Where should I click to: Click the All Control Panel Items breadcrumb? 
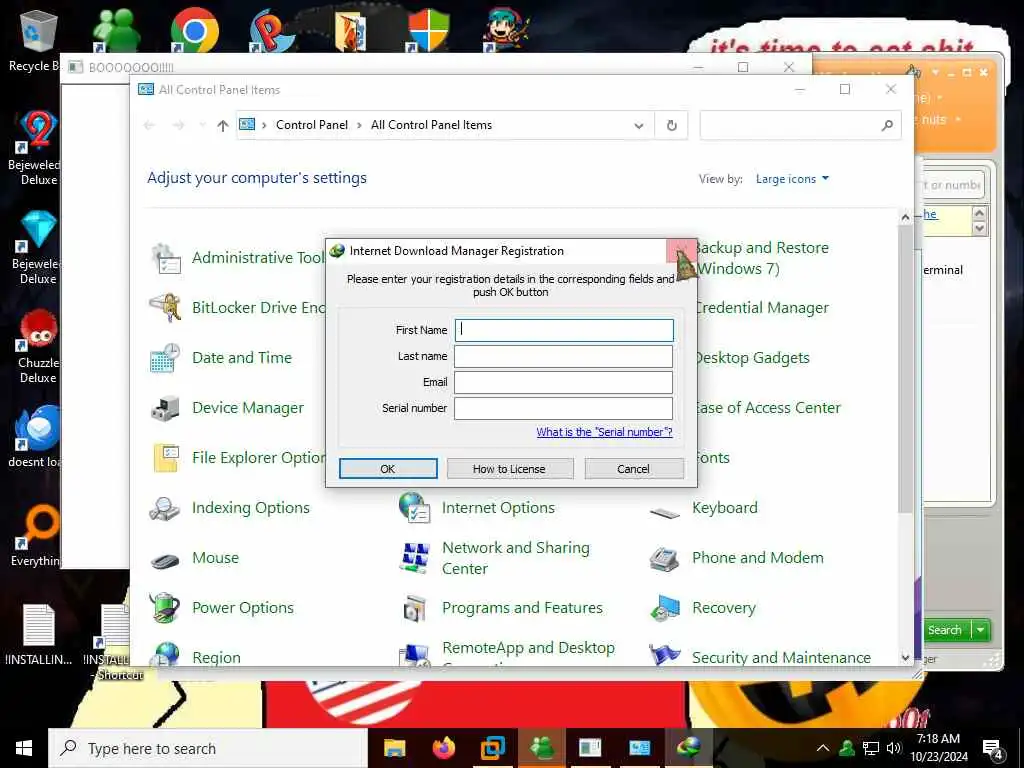click(431, 125)
